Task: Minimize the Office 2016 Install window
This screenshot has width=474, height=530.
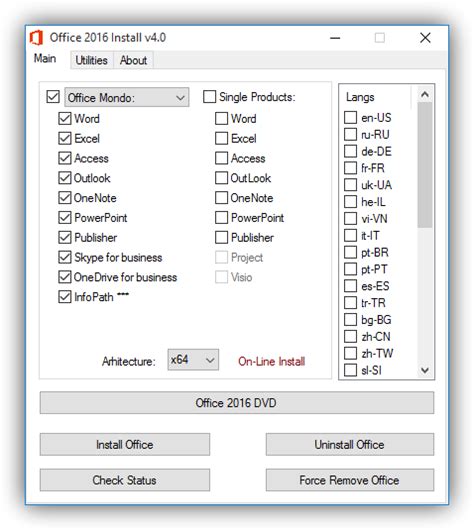Action: 335,38
